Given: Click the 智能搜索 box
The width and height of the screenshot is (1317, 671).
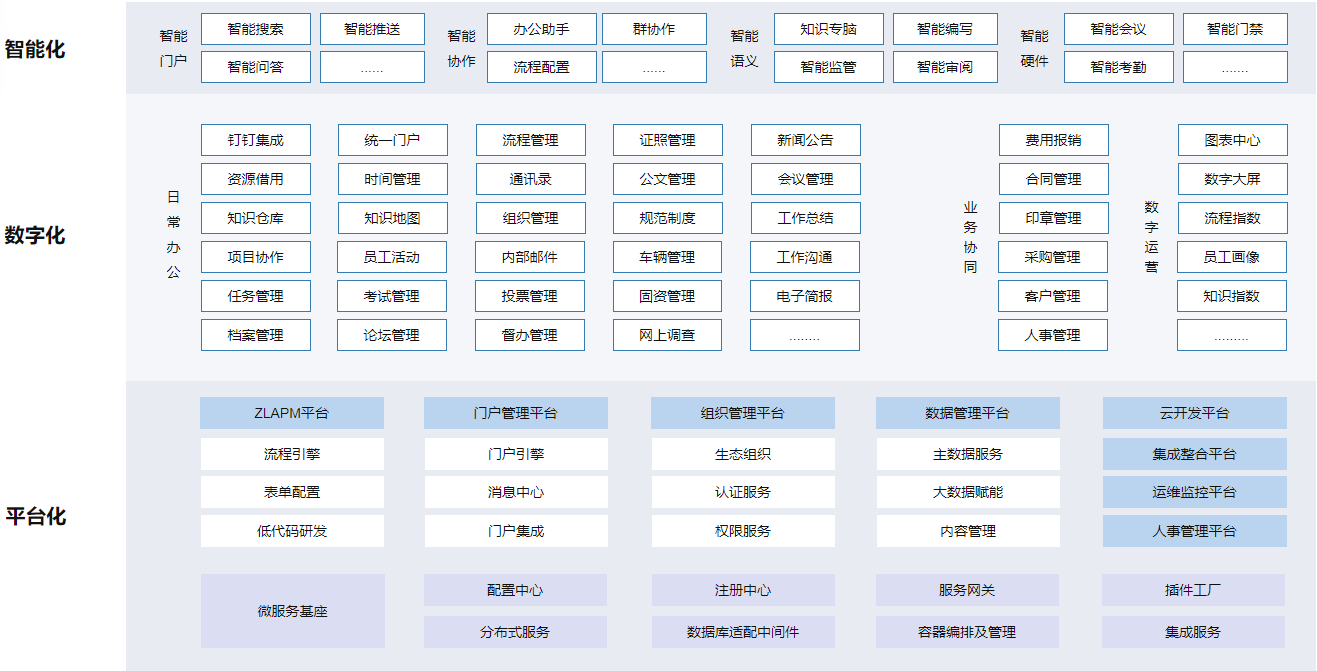Looking at the screenshot, I should point(255,29).
